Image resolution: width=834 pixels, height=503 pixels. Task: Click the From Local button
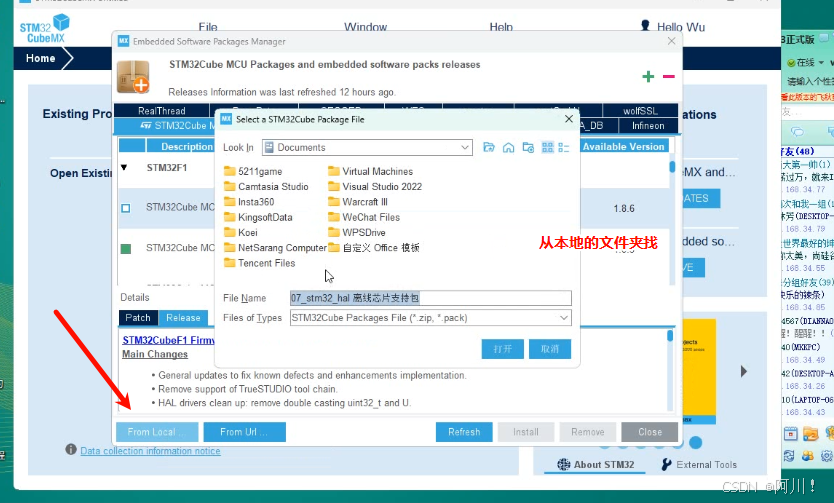click(x=157, y=432)
